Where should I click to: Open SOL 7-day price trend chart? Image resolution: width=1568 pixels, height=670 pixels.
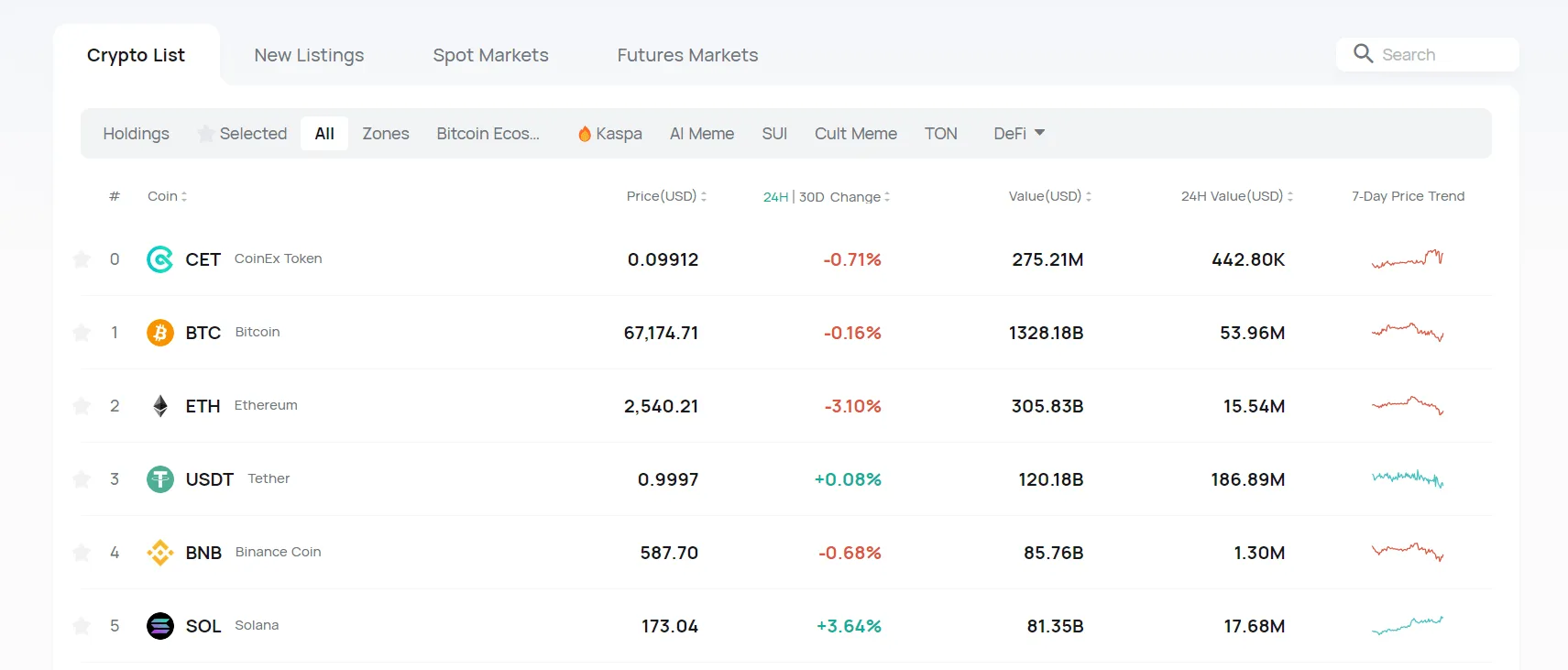(x=1408, y=626)
